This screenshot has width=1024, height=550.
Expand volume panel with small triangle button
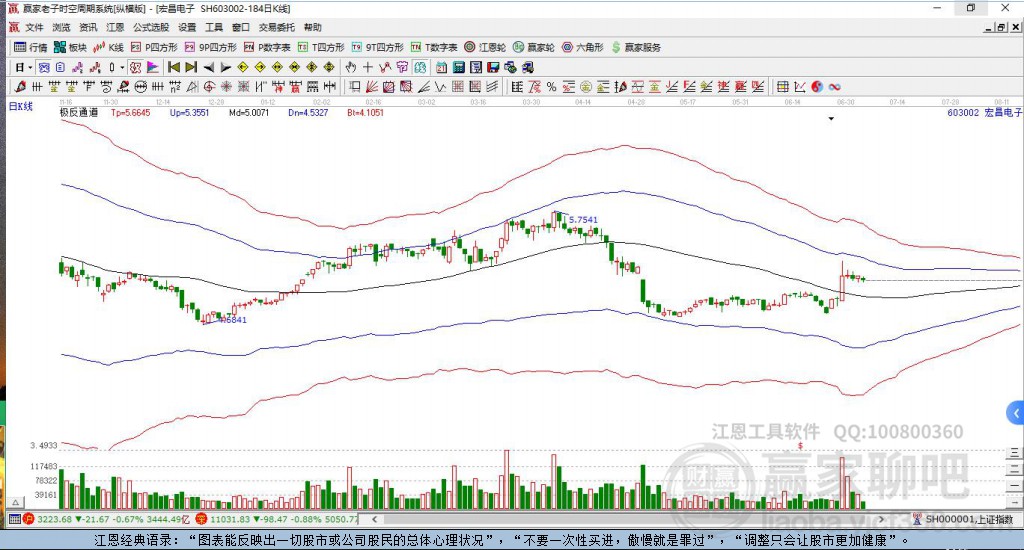click(x=16, y=502)
